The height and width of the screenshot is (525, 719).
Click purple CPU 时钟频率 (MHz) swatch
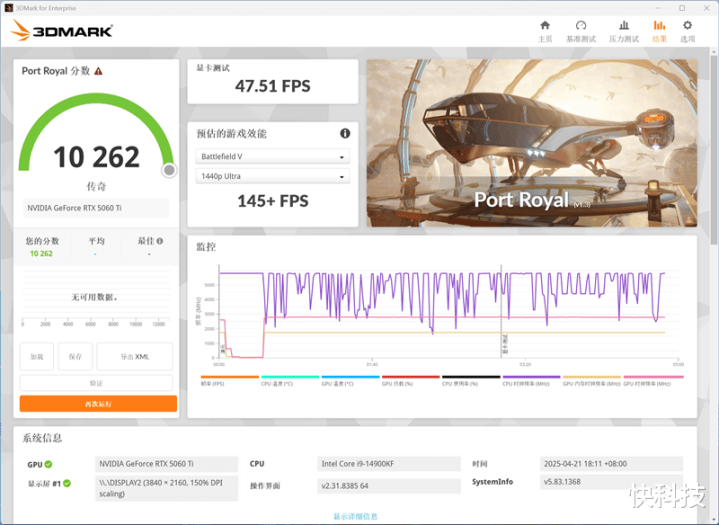coord(531,377)
